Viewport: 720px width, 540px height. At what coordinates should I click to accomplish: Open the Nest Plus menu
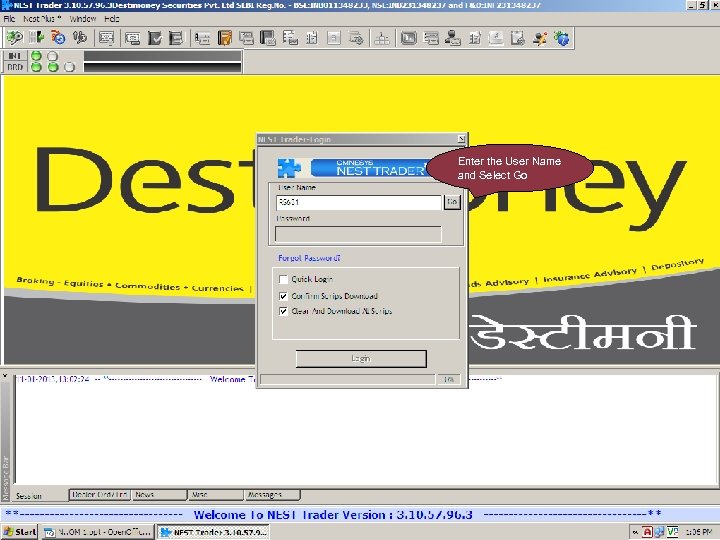[42, 19]
